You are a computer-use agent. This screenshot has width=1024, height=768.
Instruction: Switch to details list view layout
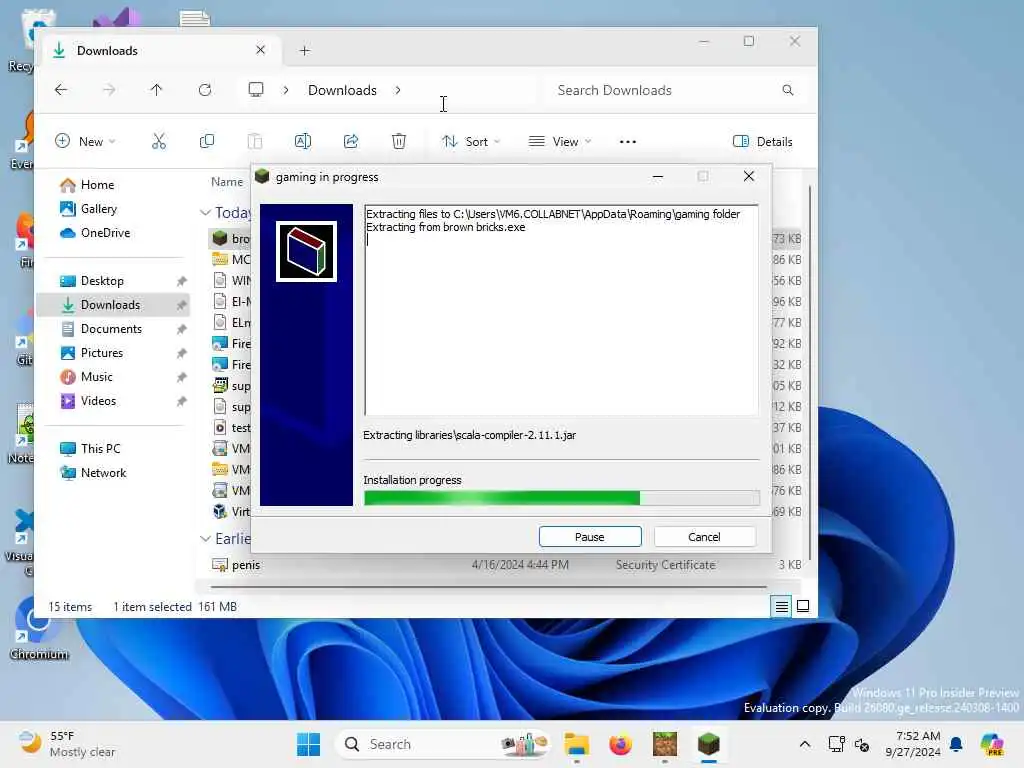tap(781, 607)
